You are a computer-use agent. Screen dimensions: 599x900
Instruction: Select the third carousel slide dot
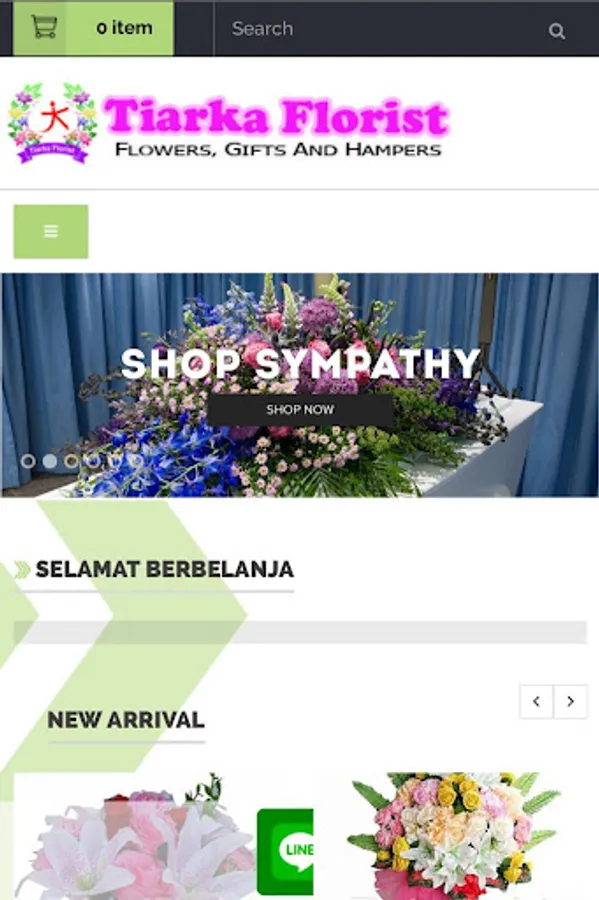point(71,461)
